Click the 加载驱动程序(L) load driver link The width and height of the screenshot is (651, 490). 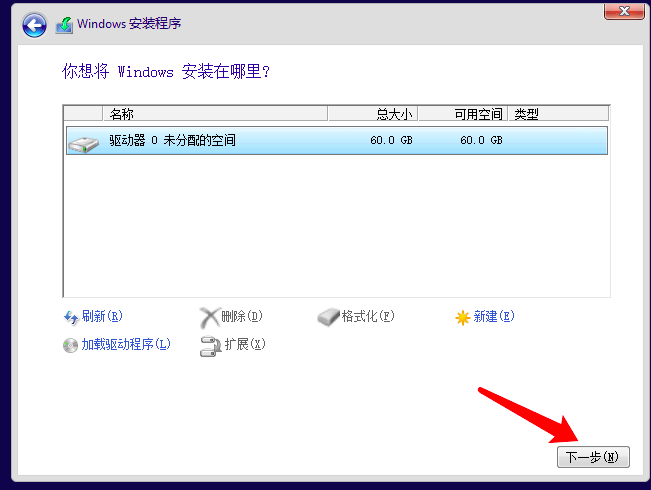(126, 344)
